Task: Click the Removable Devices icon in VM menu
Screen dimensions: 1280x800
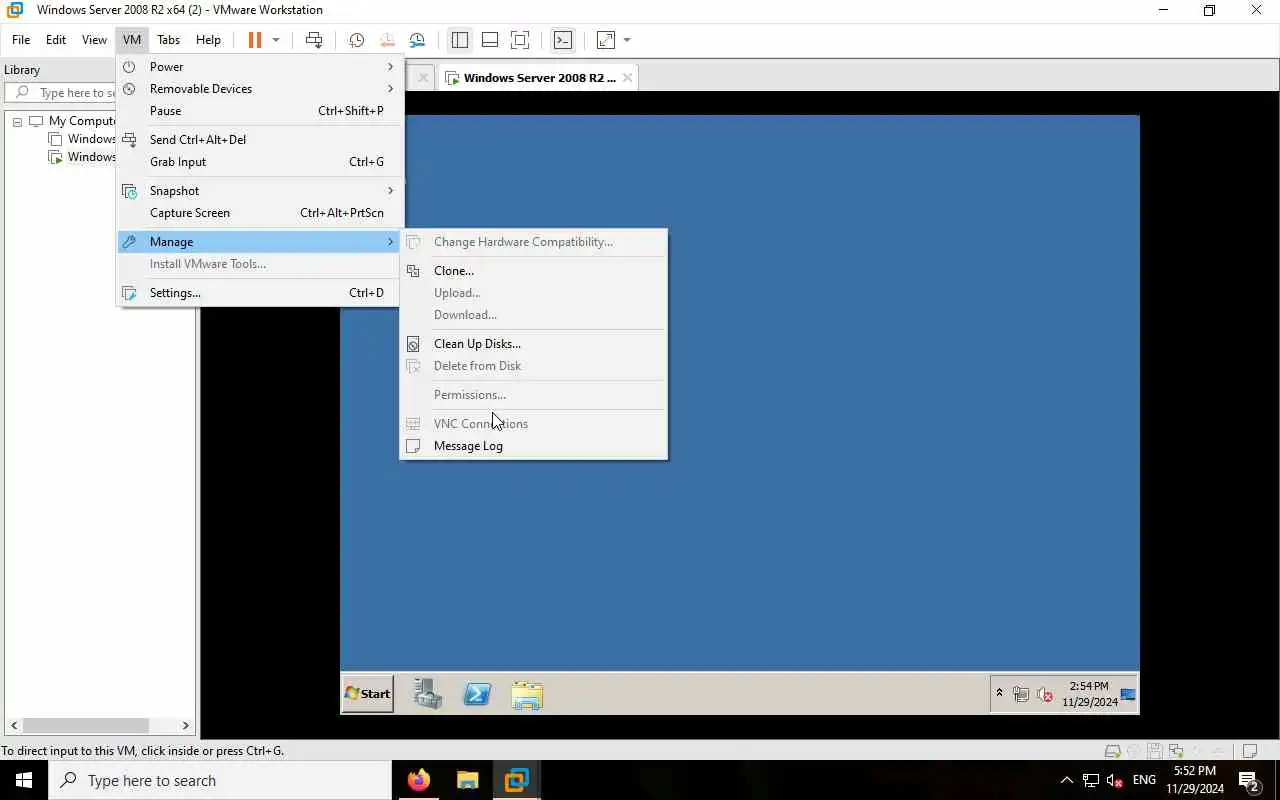Action: pyautogui.click(x=129, y=89)
